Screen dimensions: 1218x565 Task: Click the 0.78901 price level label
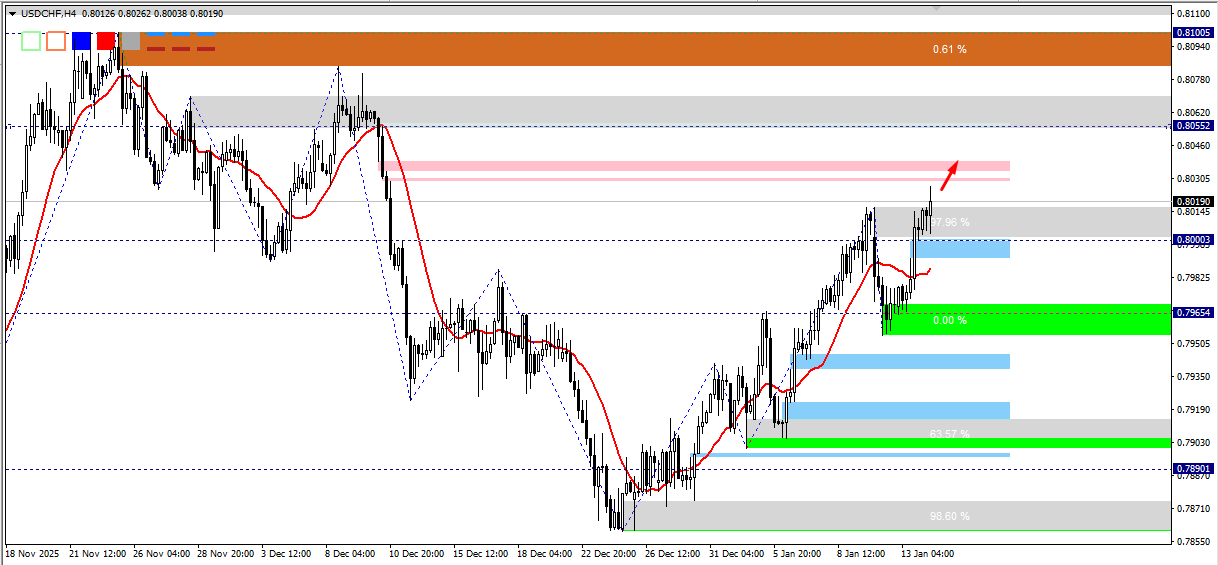1194,468
